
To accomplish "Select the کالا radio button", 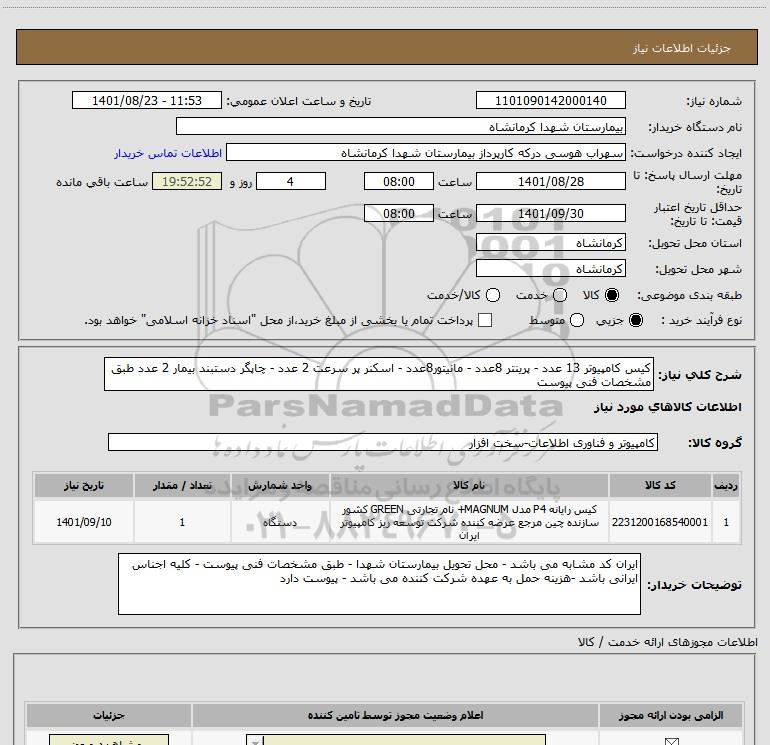I will tap(612, 295).
